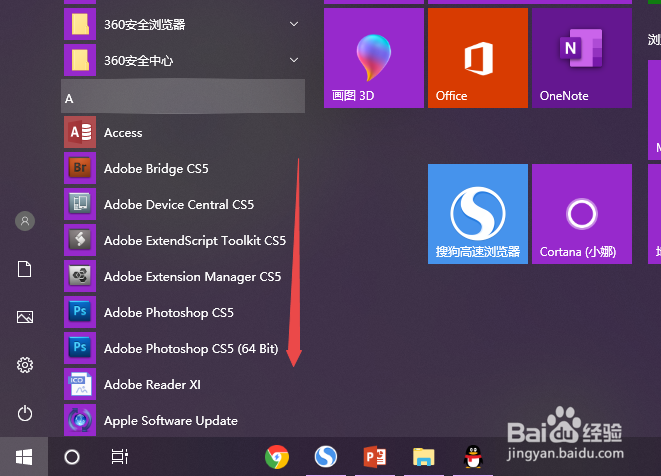This screenshot has width=661, height=476.
Task: Open Adobe Device Central CS5
Action: click(x=183, y=204)
